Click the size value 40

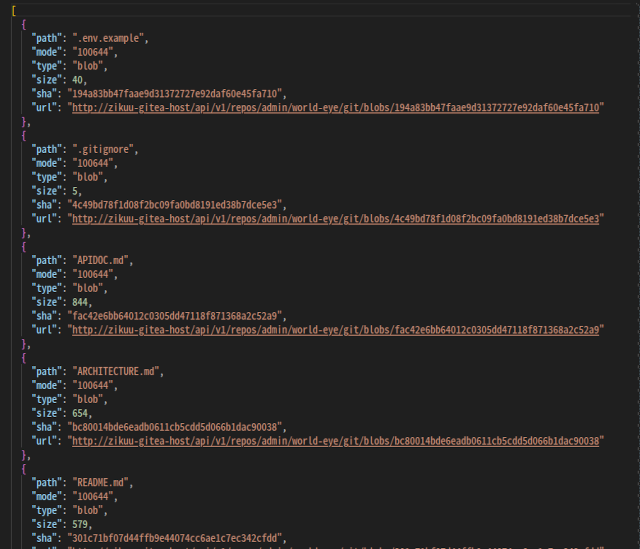click(x=78, y=79)
